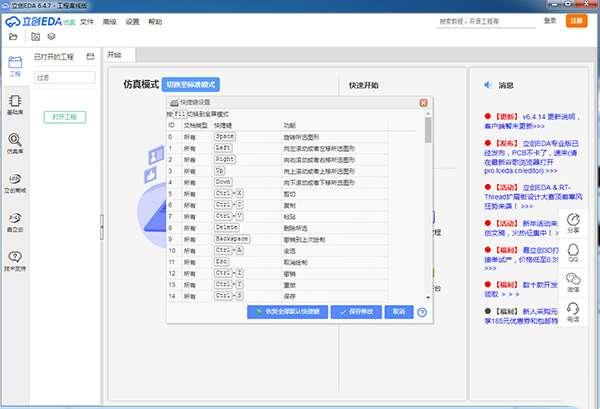Click folder icon beside 已打开的工程
The image size is (600, 409).
(90, 57)
